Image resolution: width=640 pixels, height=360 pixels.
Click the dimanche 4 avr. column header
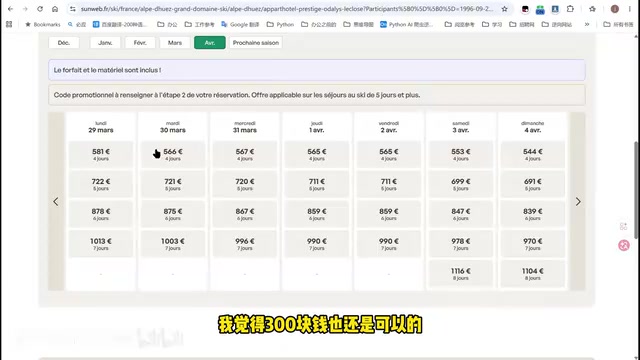533,127
